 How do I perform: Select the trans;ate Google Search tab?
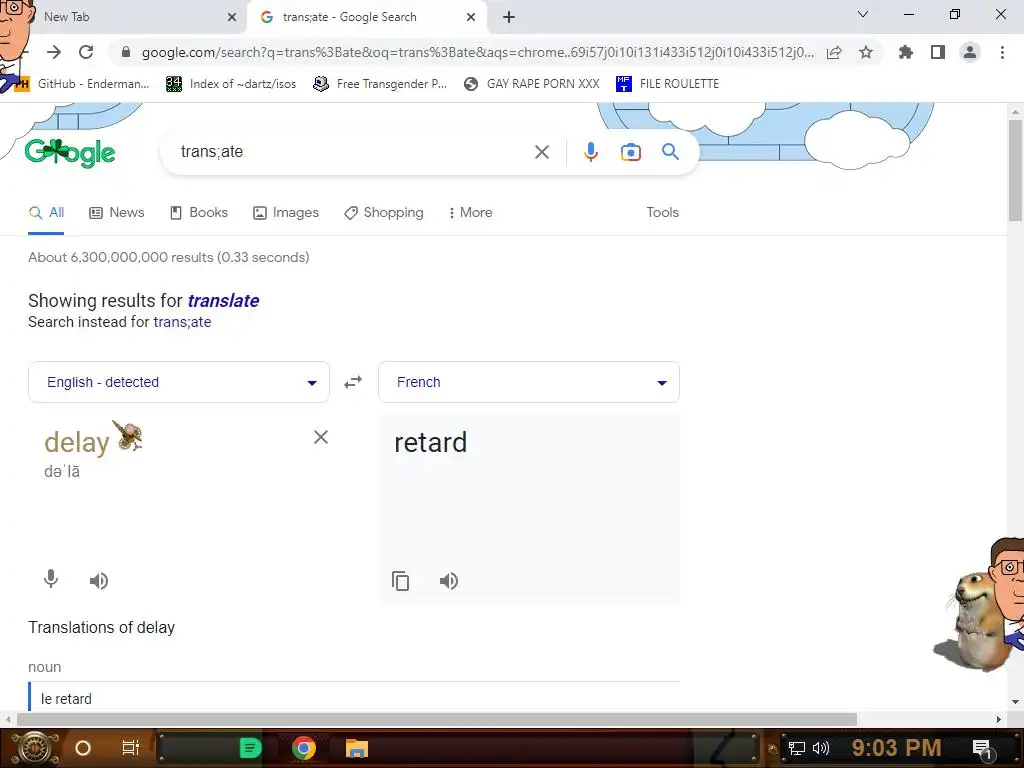point(366,17)
